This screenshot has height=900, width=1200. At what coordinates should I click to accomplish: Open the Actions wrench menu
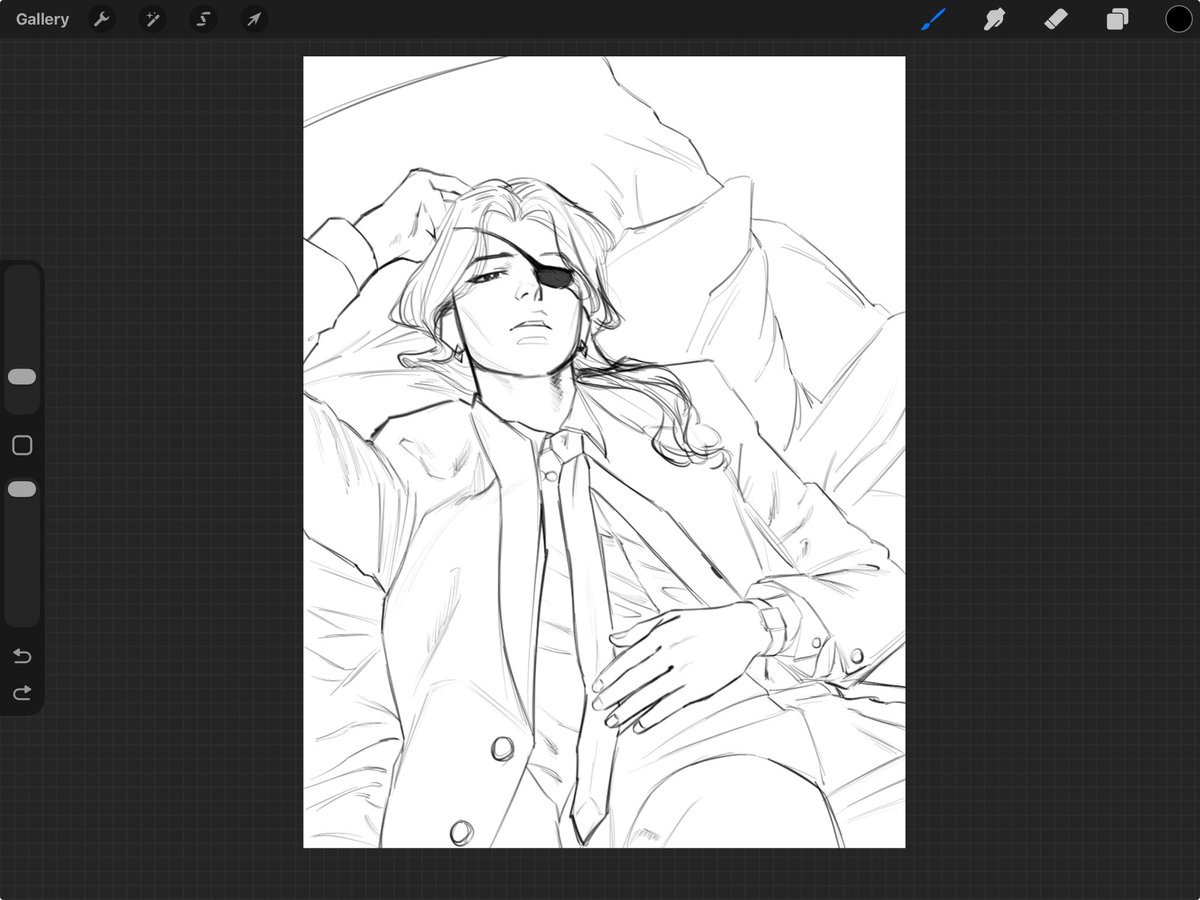pyautogui.click(x=101, y=19)
